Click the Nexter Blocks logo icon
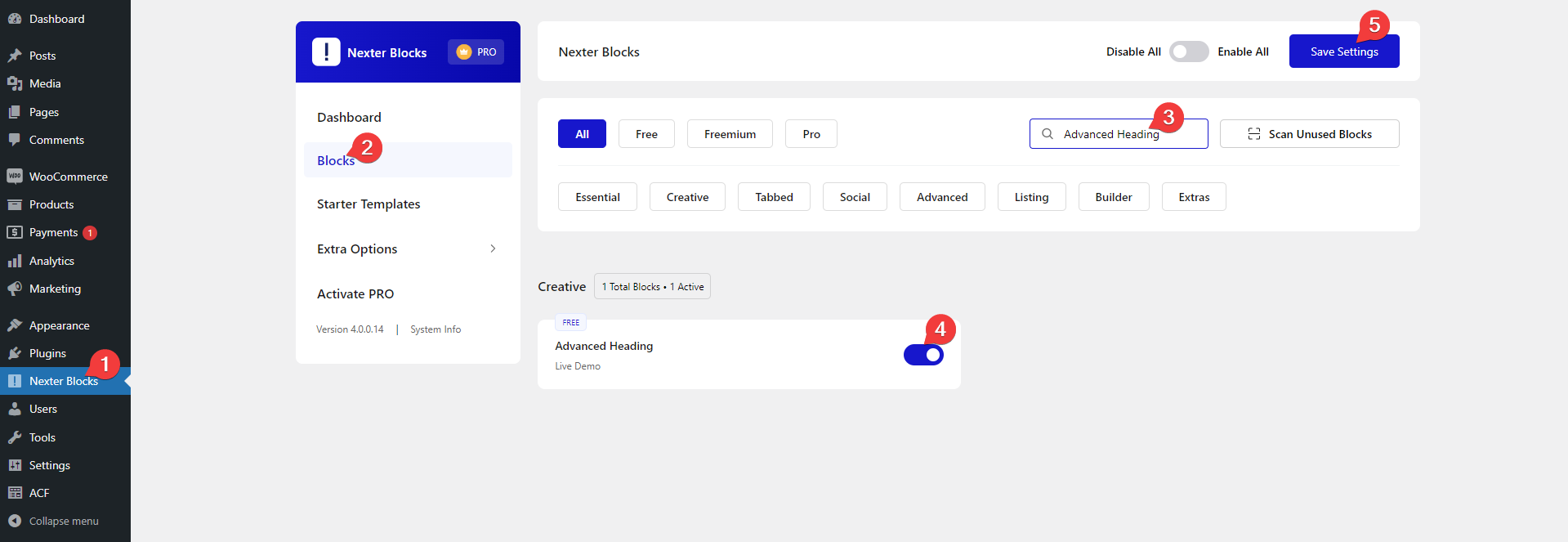1568x542 pixels. click(326, 52)
